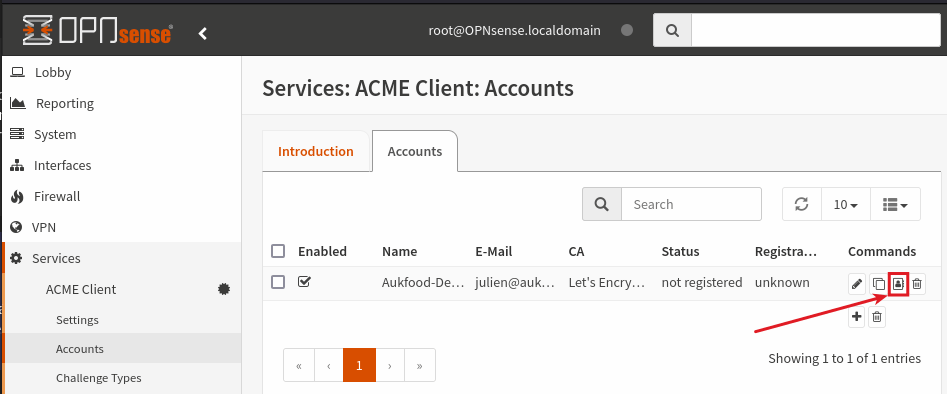Clone the Aukfood account entry
Viewport: 947px width, 394px height.
point(878,283)
